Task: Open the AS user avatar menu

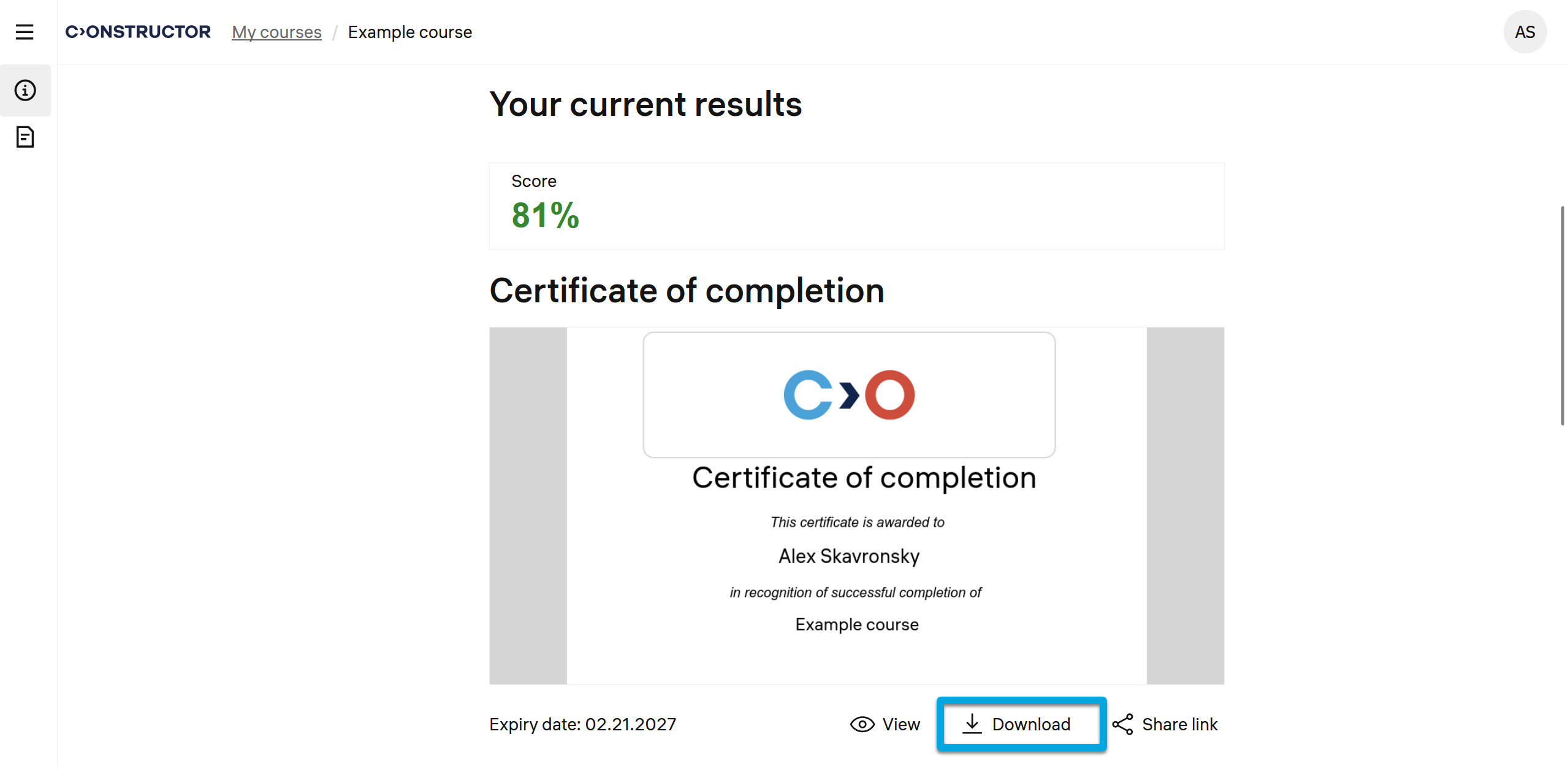Action: pyautogui.click(x=1524, y=32)
